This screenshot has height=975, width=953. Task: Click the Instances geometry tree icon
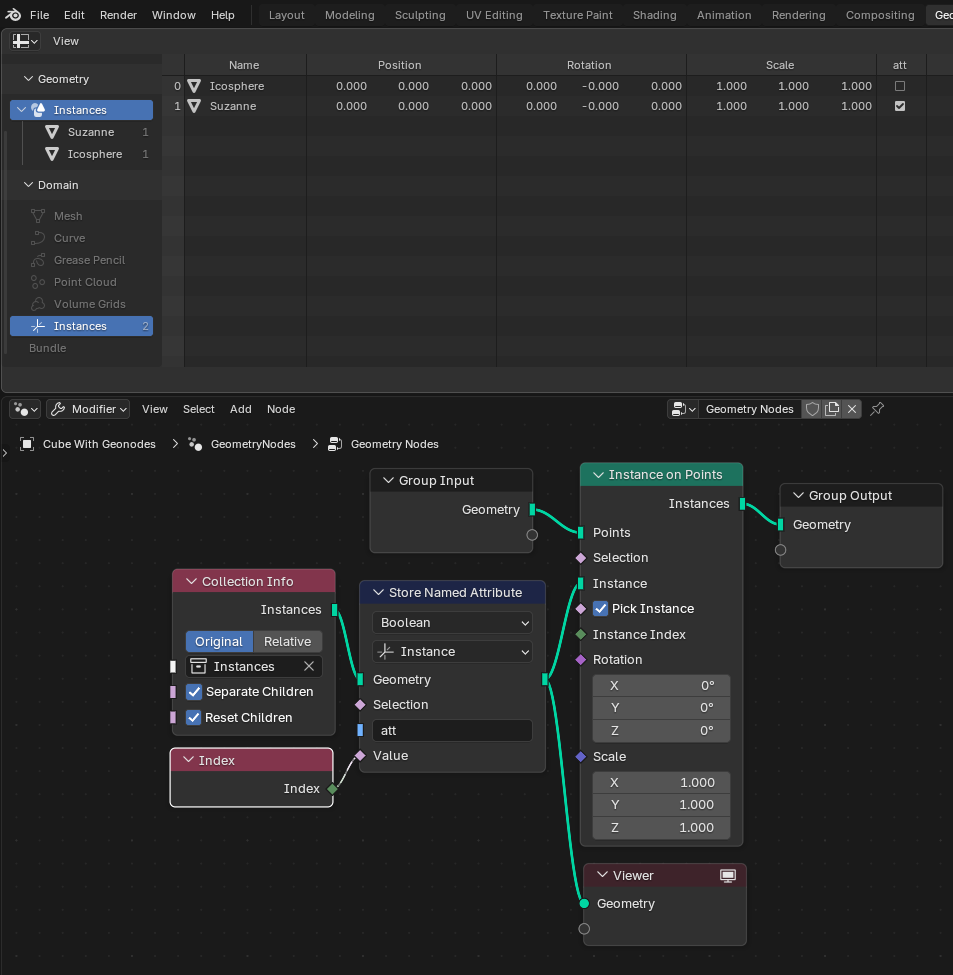coord(38,110)
